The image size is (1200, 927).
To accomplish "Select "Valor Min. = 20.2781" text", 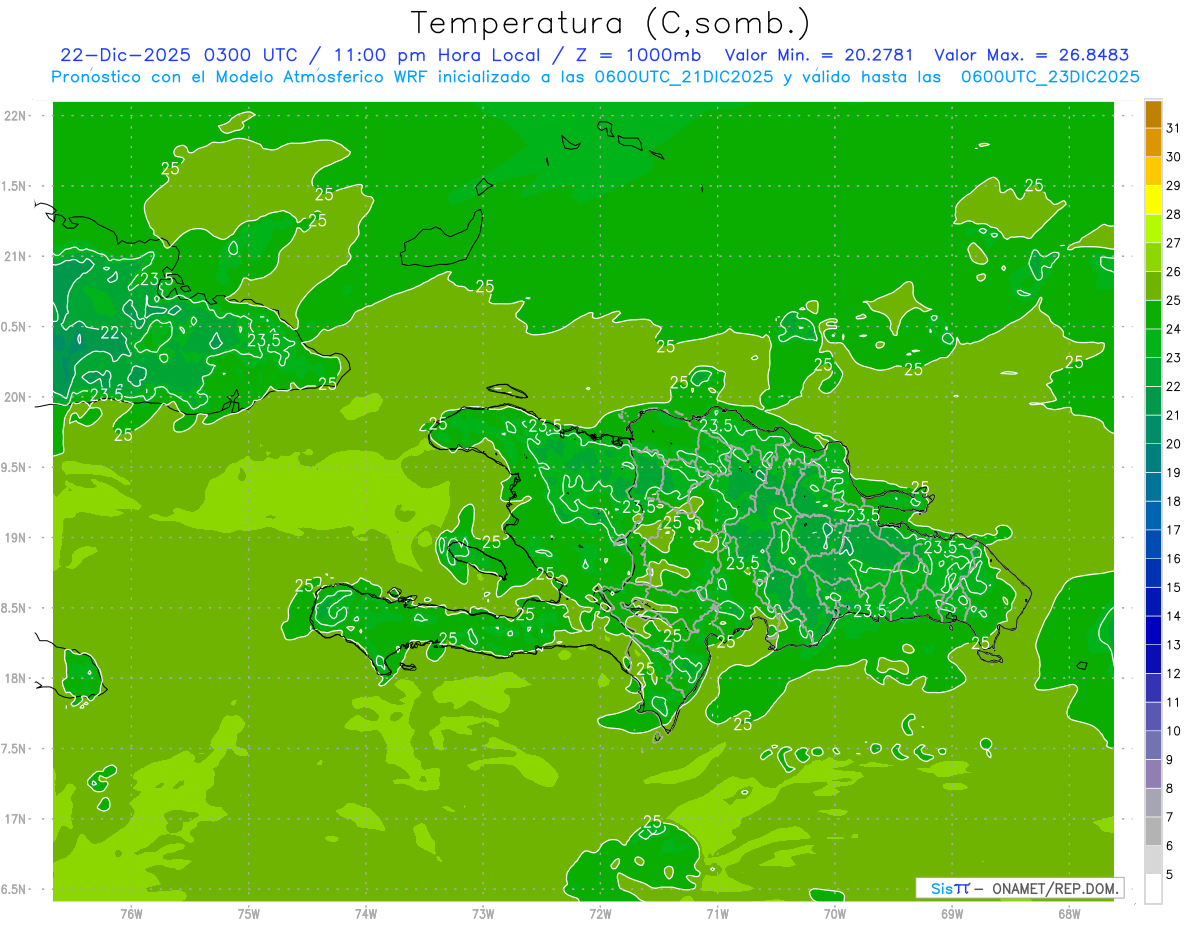I will (x=819, y=55).
